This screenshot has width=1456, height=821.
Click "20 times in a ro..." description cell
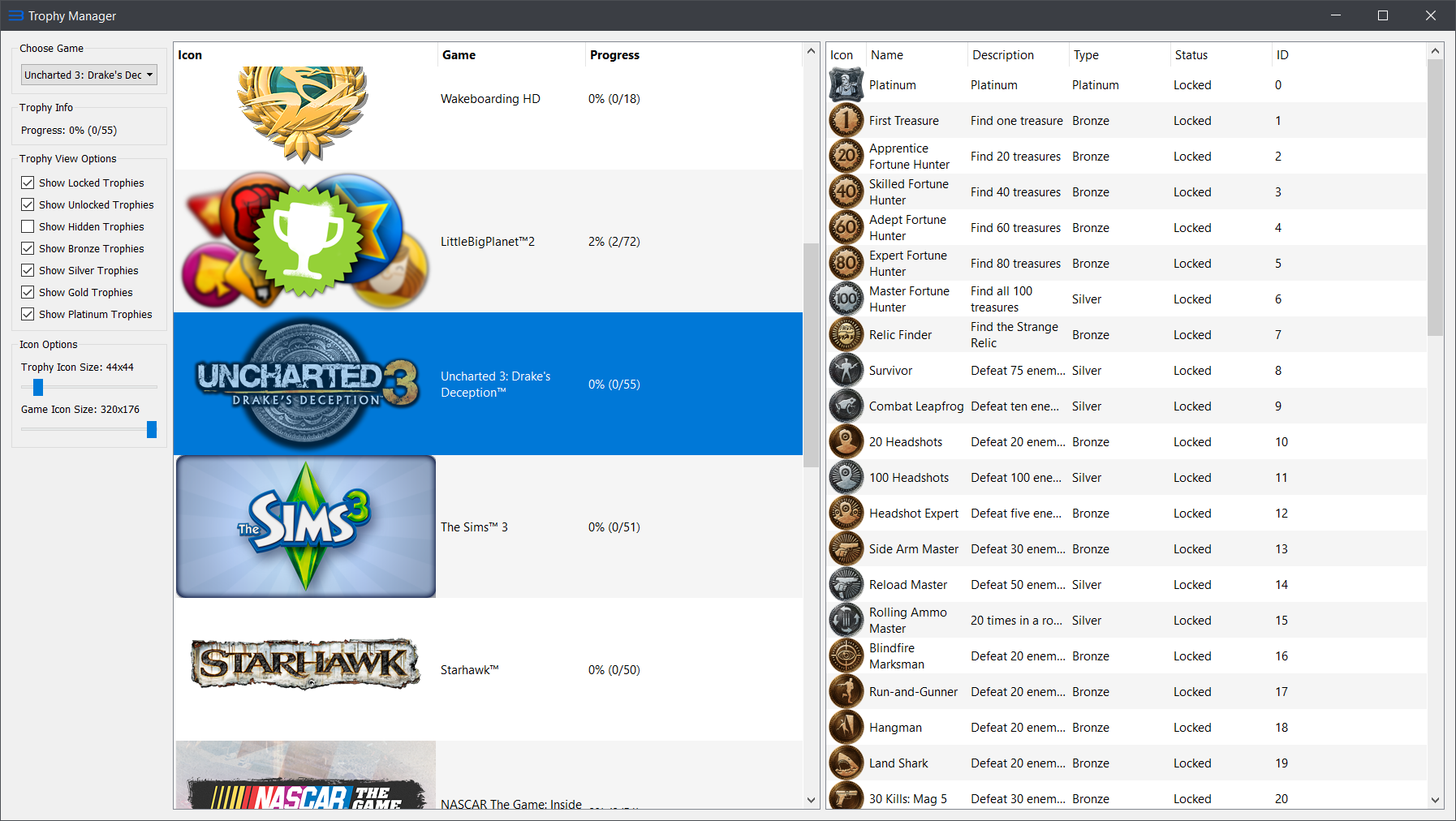[x=1017, y=621]
